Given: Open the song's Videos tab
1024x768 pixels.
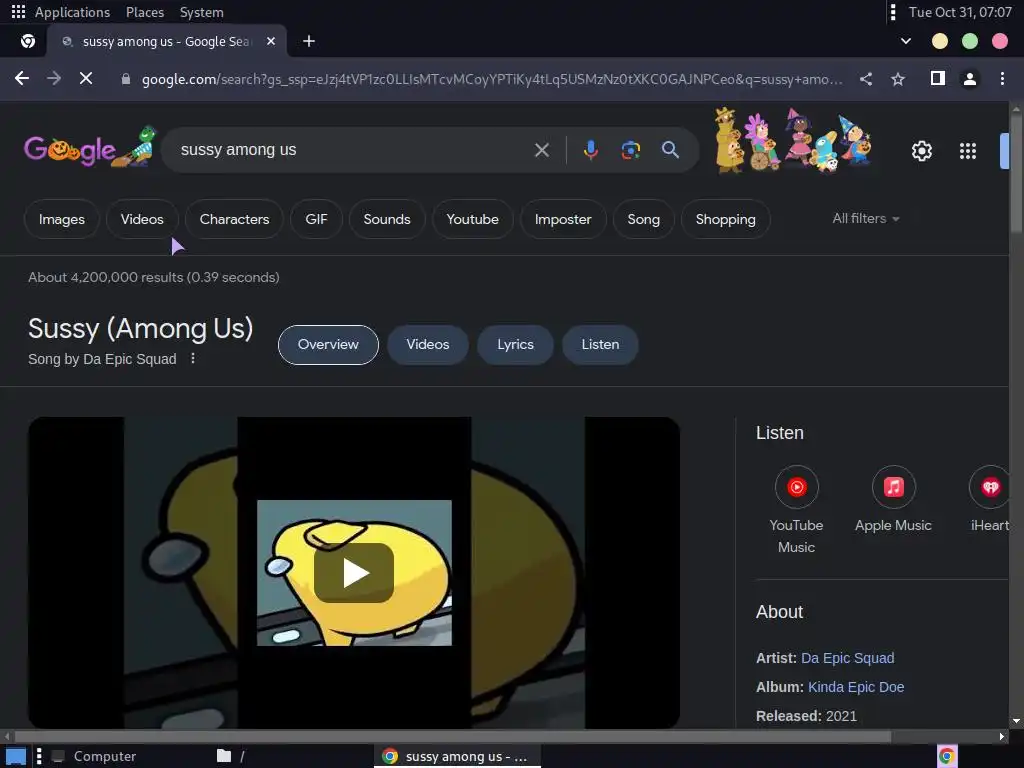Looking at the screenshot, I should pyautogui.click(x=428, y=344).
